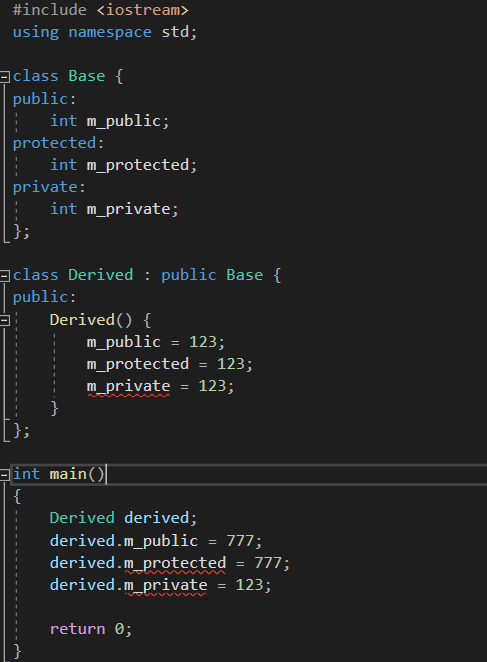Collapse the Derived() constructor block
The height and width of the screenshot is (662, 487).
5,320
